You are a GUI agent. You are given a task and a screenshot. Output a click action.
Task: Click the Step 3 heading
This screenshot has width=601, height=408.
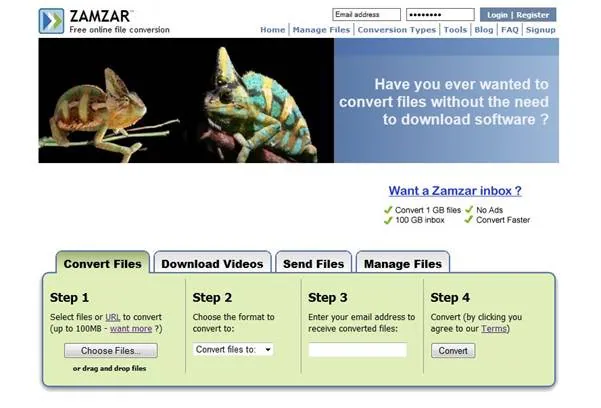(328, 298)
